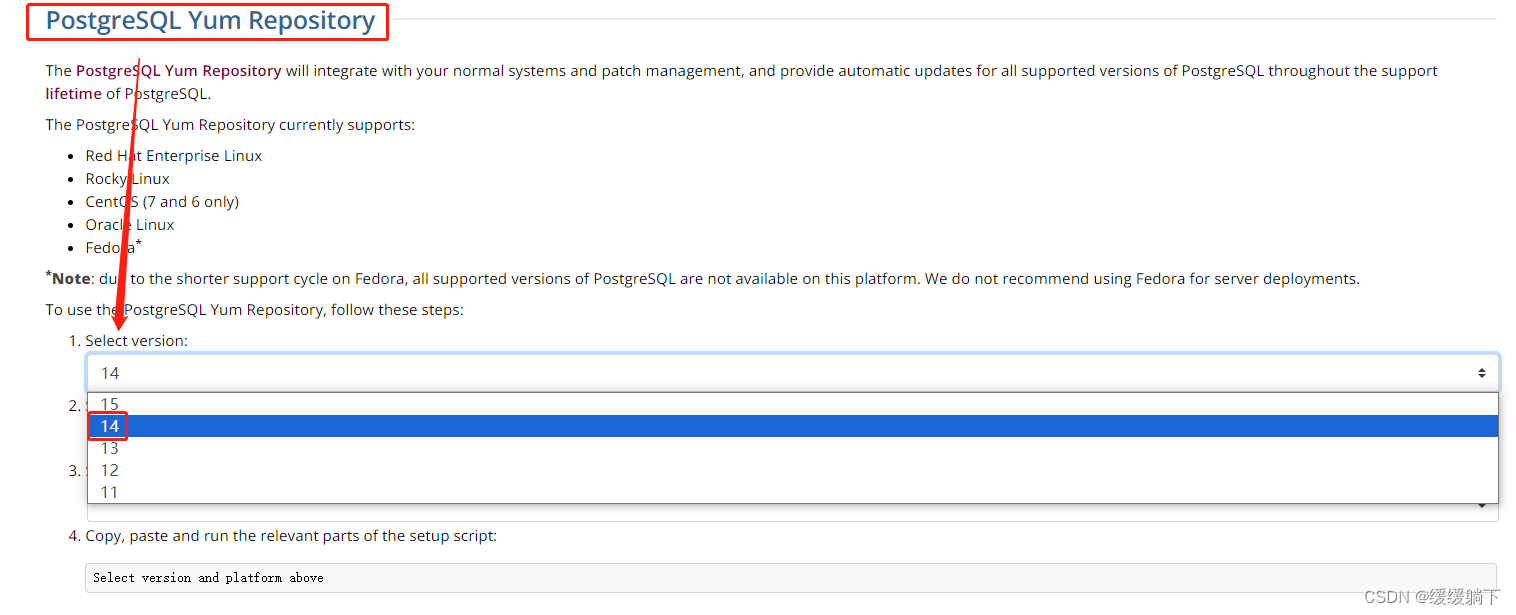Click the Oracle Linux list item
The image size is (1516, 615).
(x=130, y=225)
